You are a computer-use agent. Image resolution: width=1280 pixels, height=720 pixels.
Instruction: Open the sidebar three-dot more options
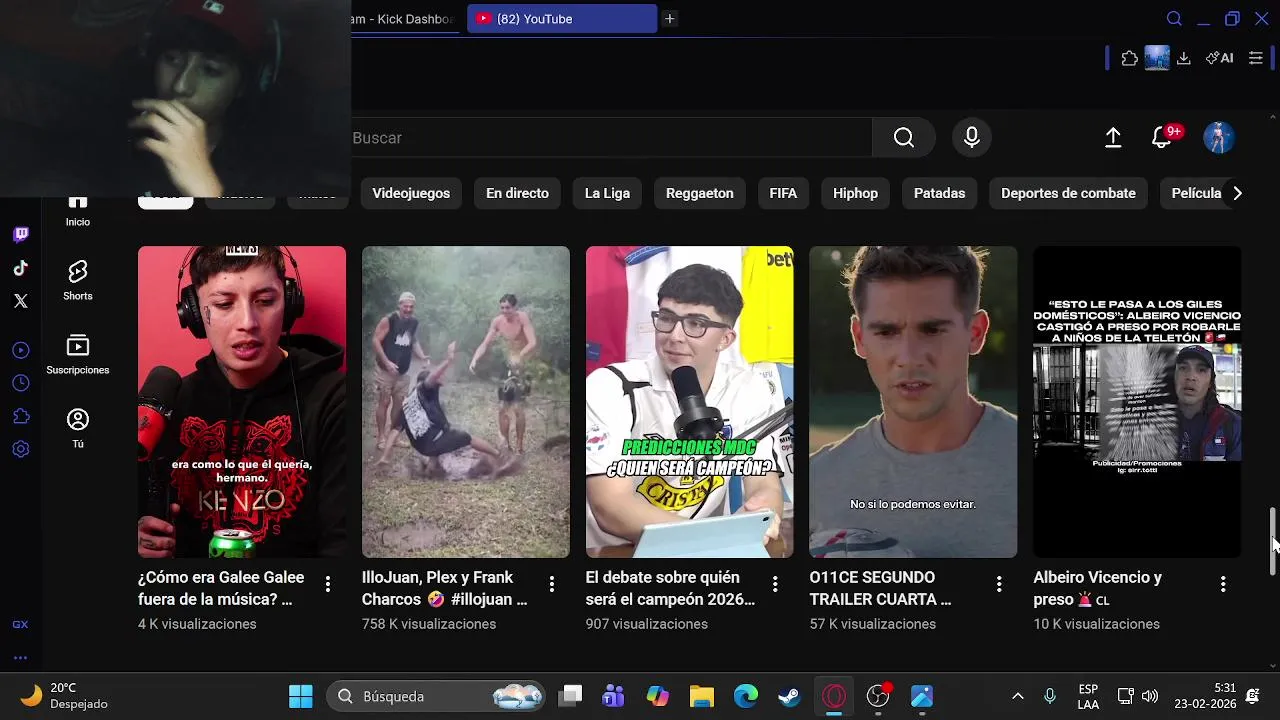tap(20, 658)
